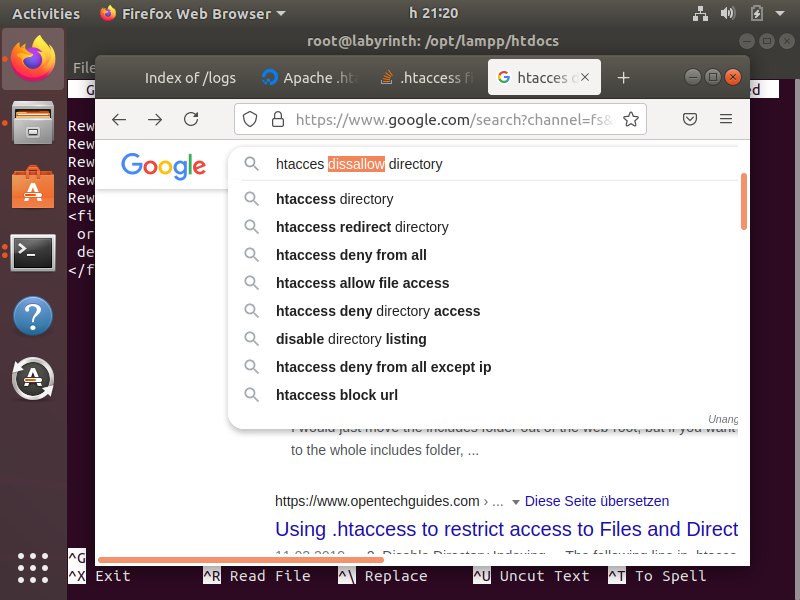Screen dimensions: 800x600
Task: Reload the Google search page
Action: (x=191, y=119)
